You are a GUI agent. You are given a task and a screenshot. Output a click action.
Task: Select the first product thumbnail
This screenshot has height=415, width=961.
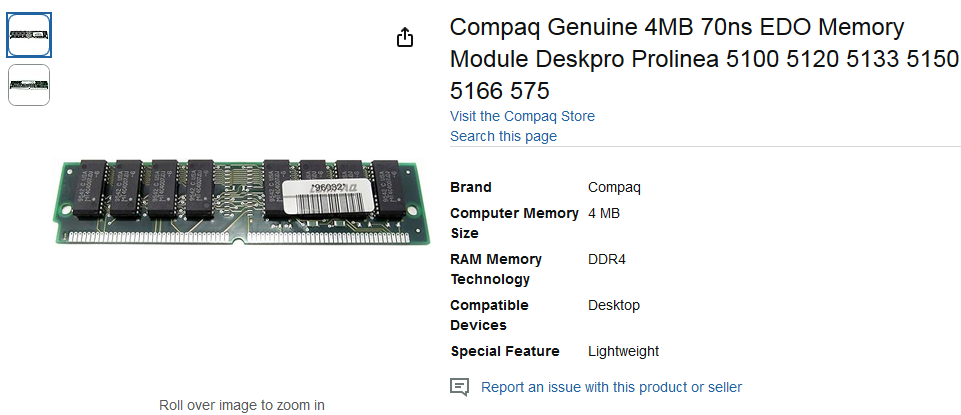29,35
